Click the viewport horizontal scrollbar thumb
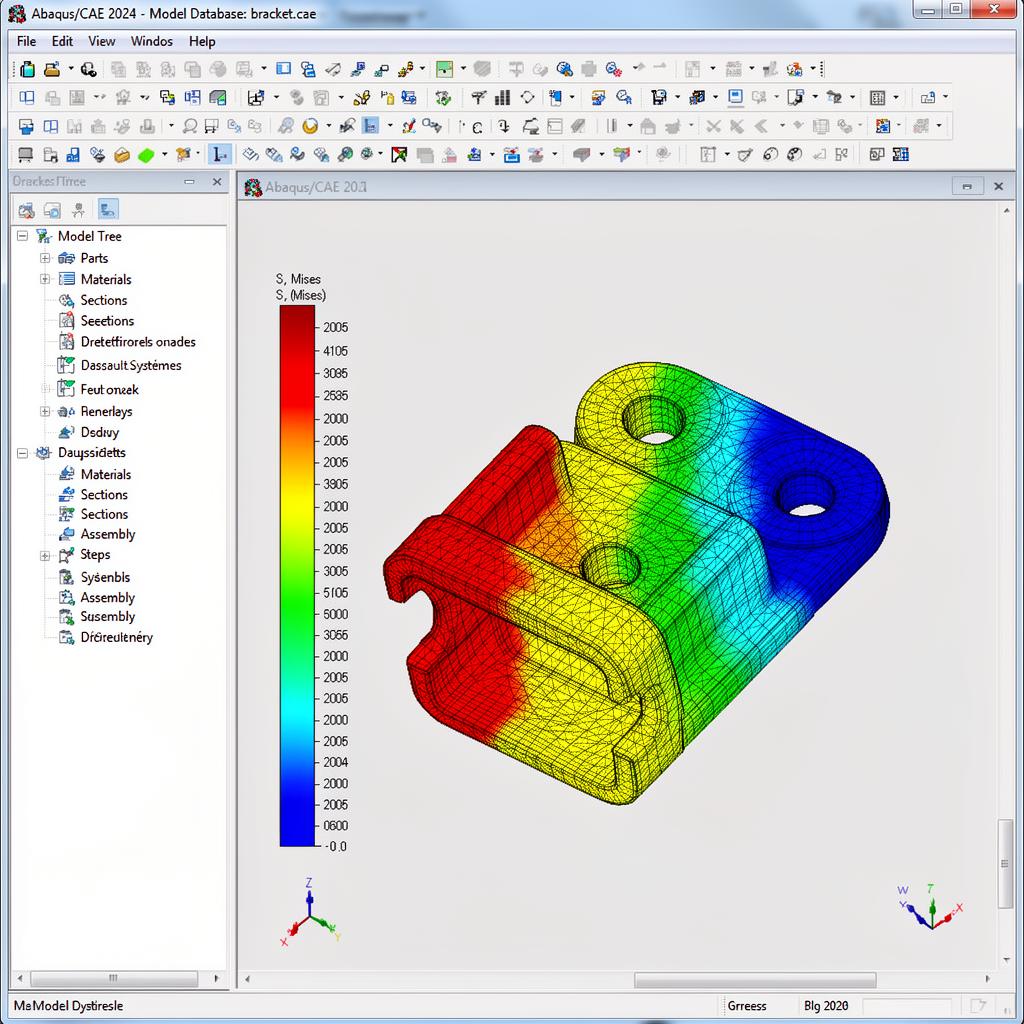The height and width of the screenshot is (1024, 1024). pos(754,980)
